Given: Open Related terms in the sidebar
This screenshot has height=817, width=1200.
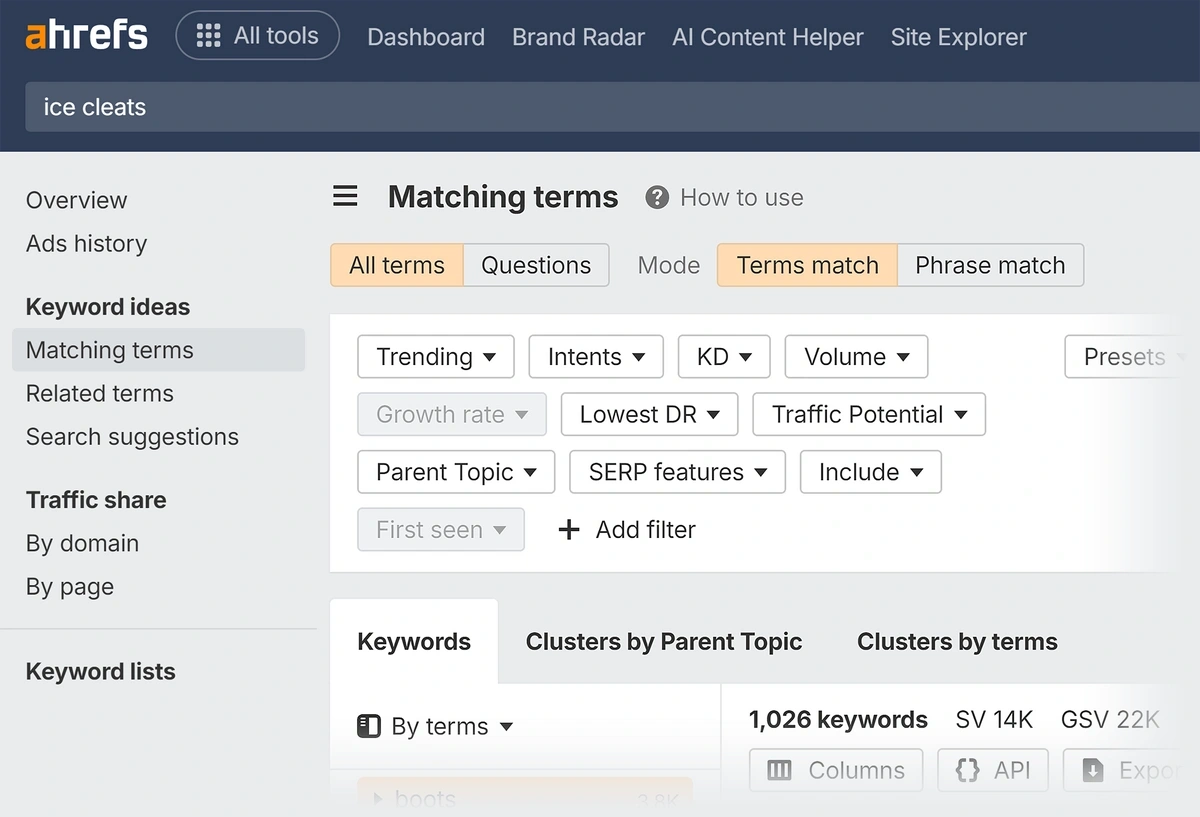Looking at the screenshot, I should pyautogui.click(x=100, y=394).
